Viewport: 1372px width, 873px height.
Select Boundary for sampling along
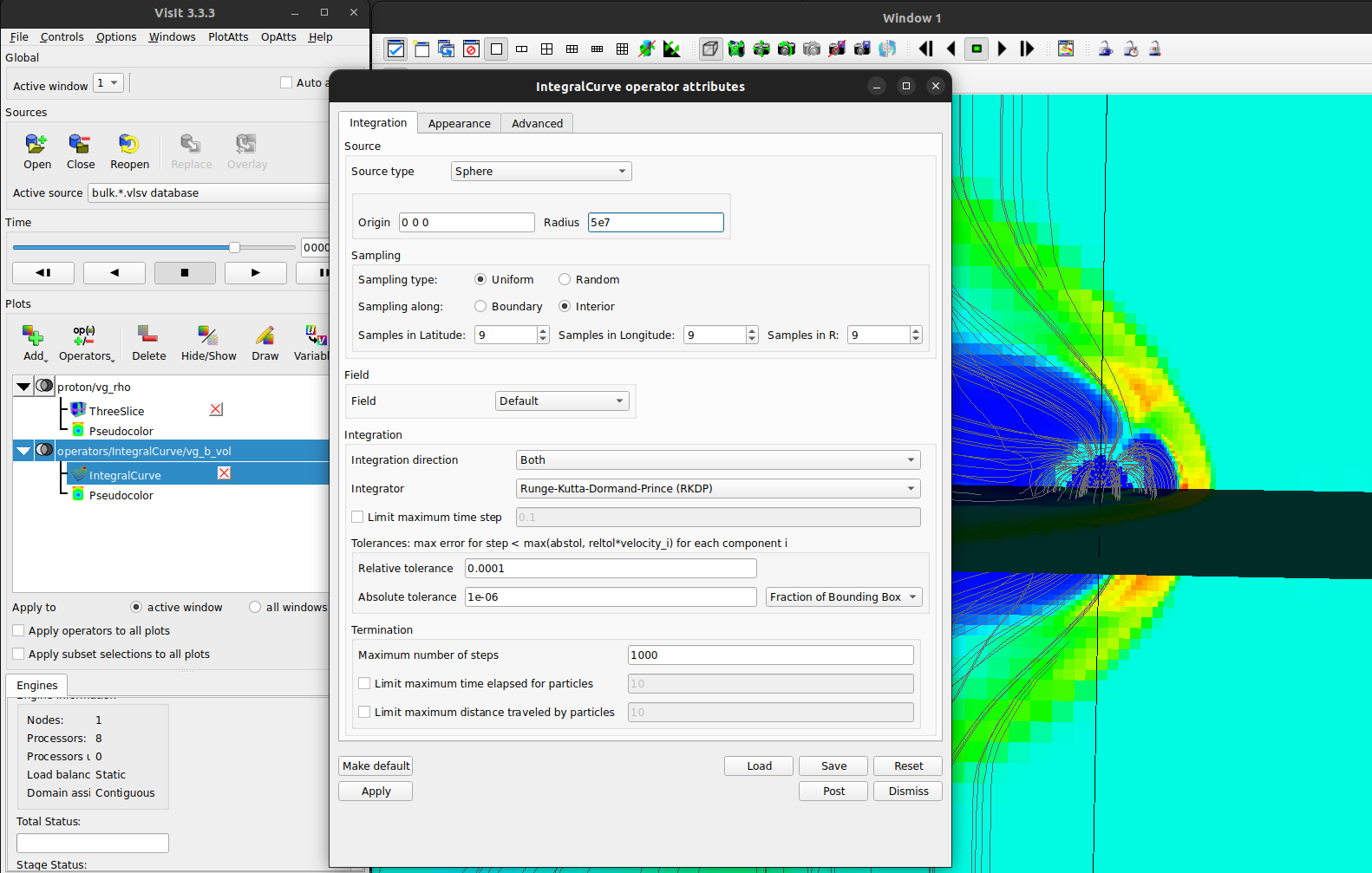point(480,307)
